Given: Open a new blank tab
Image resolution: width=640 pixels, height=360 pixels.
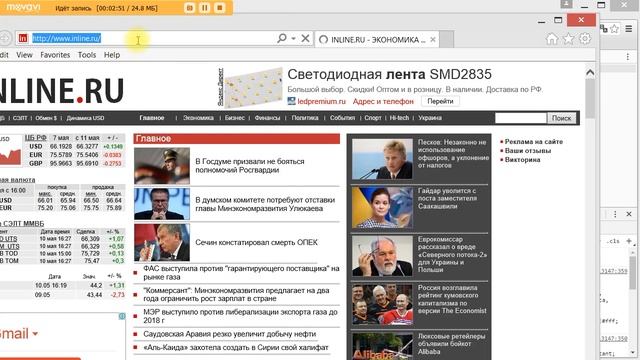Looking at the screenshot, I should [447, 40].
